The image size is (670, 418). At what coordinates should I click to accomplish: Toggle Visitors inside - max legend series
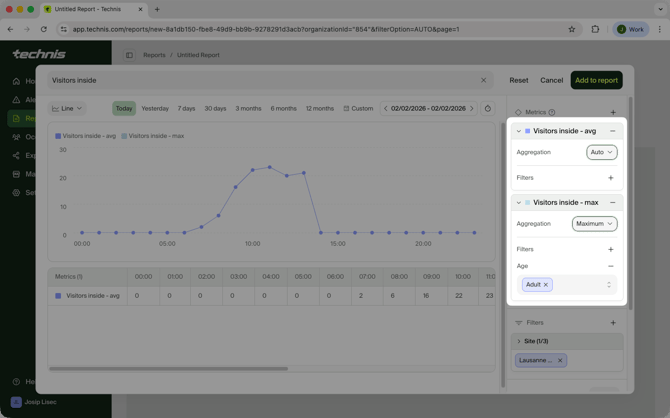click(x=154, y=136)
